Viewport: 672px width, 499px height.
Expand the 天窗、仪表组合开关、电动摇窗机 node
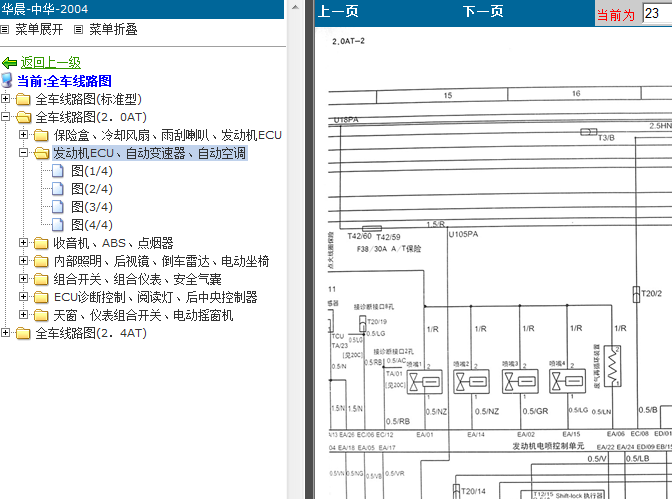pyautogui.click(x=24, y=315)
